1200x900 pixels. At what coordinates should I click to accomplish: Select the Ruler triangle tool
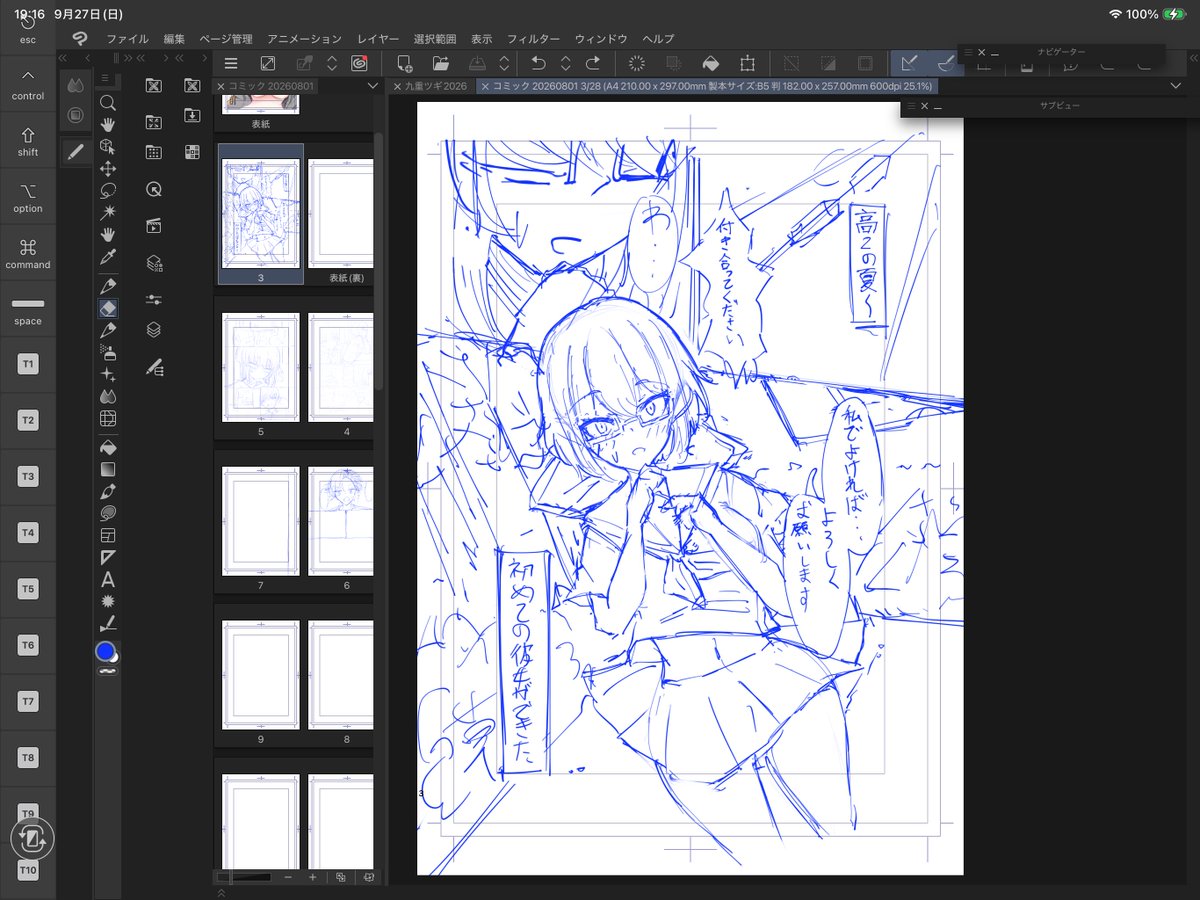(108, 557)
